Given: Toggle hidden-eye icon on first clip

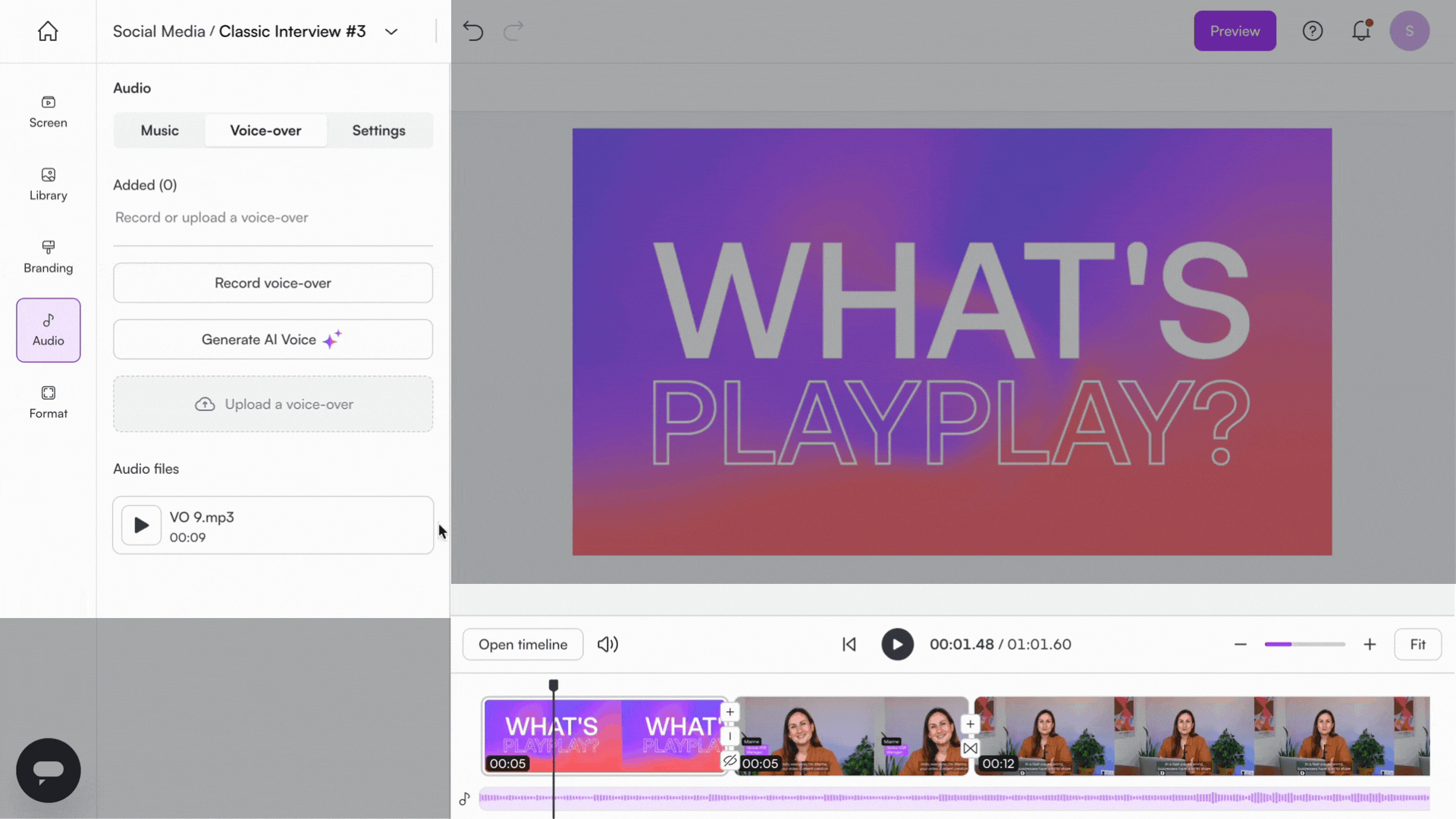Looking at the screenshot, I should click(x=730, y=761).
